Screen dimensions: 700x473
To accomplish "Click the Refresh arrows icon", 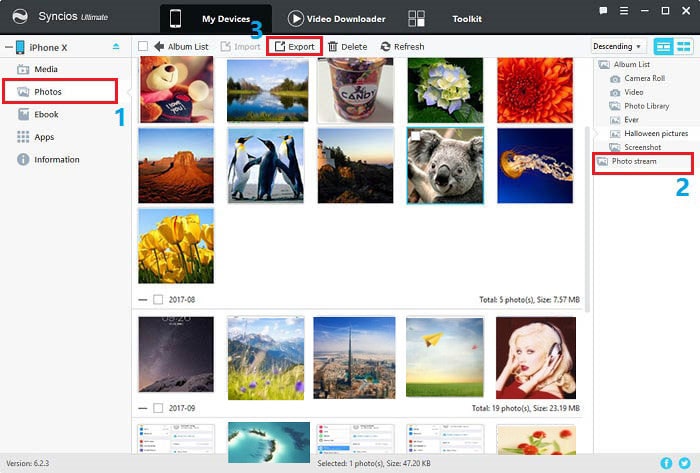I will pyautogui.click(x=385, y=46).
